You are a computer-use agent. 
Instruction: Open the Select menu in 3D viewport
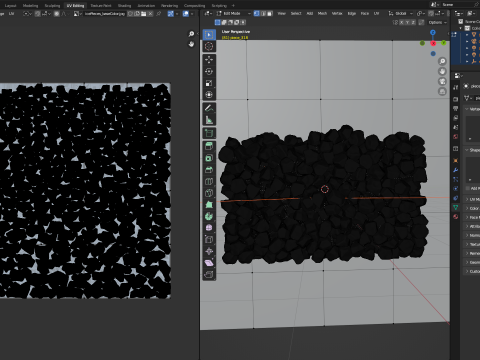[296, 13]
